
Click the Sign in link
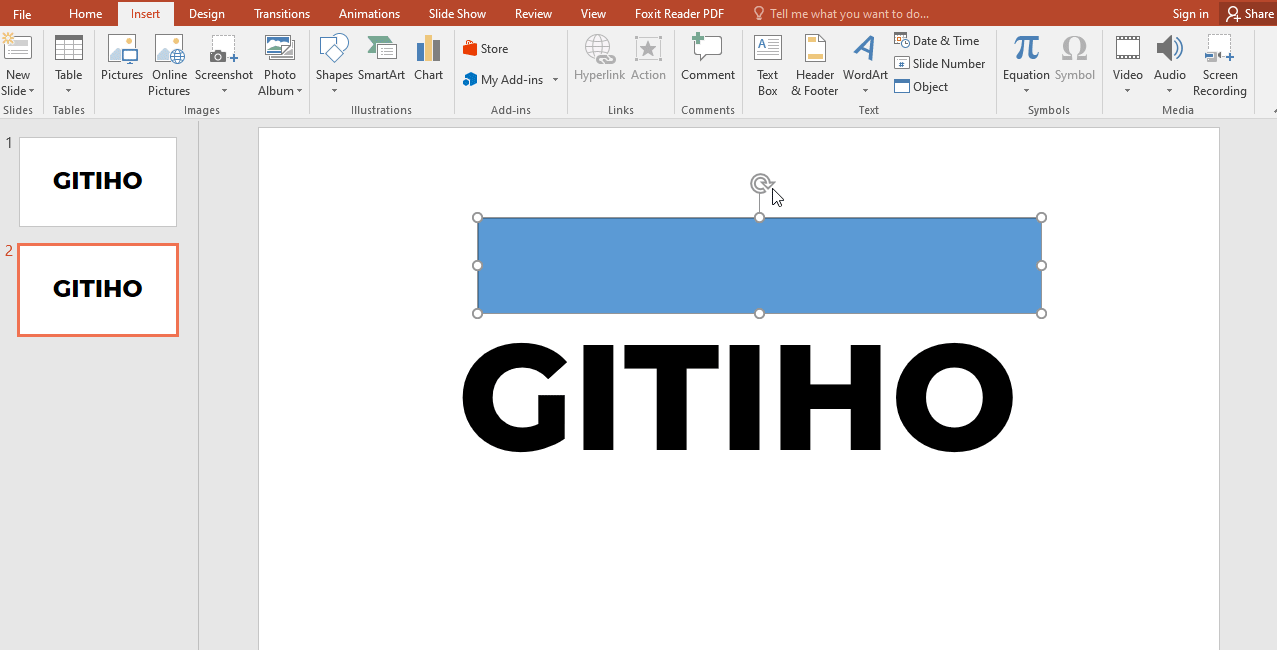point(1189,13)
